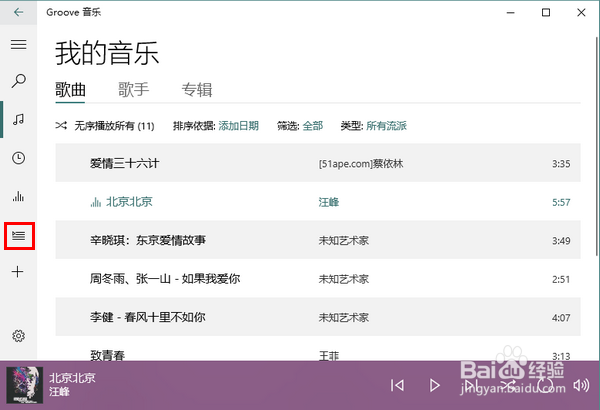
Task: Select the song 辛晓琪：东京爱情故事
Action: pos(148,240)
